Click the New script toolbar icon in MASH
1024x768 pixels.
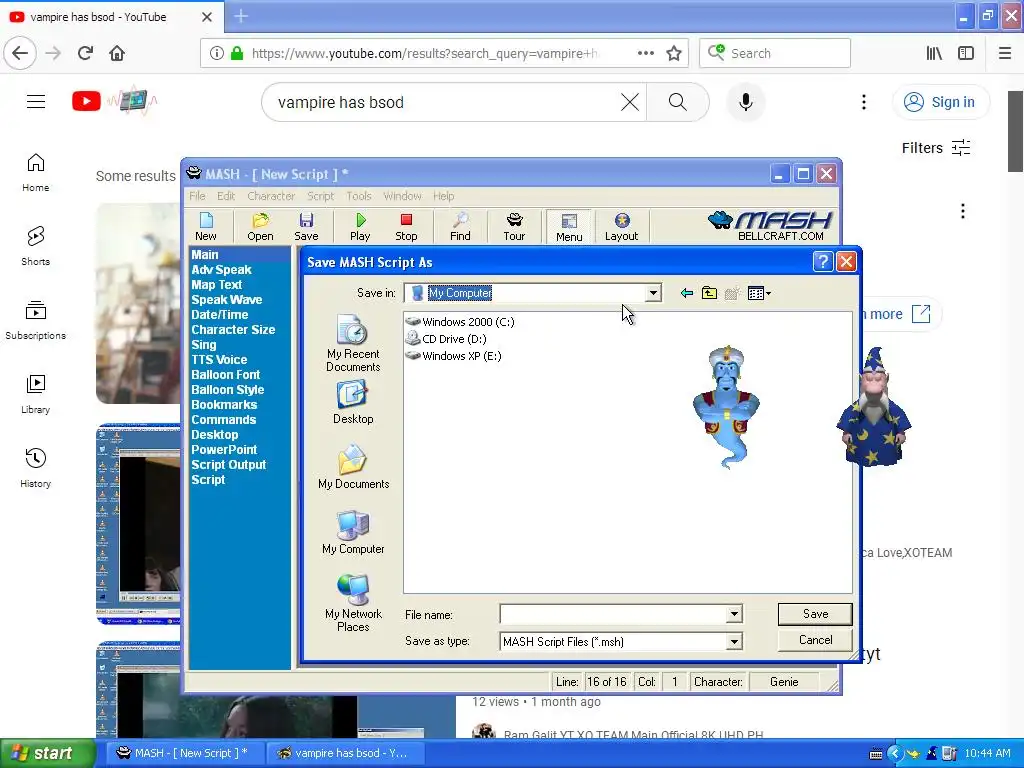click(x=206, y=227)
